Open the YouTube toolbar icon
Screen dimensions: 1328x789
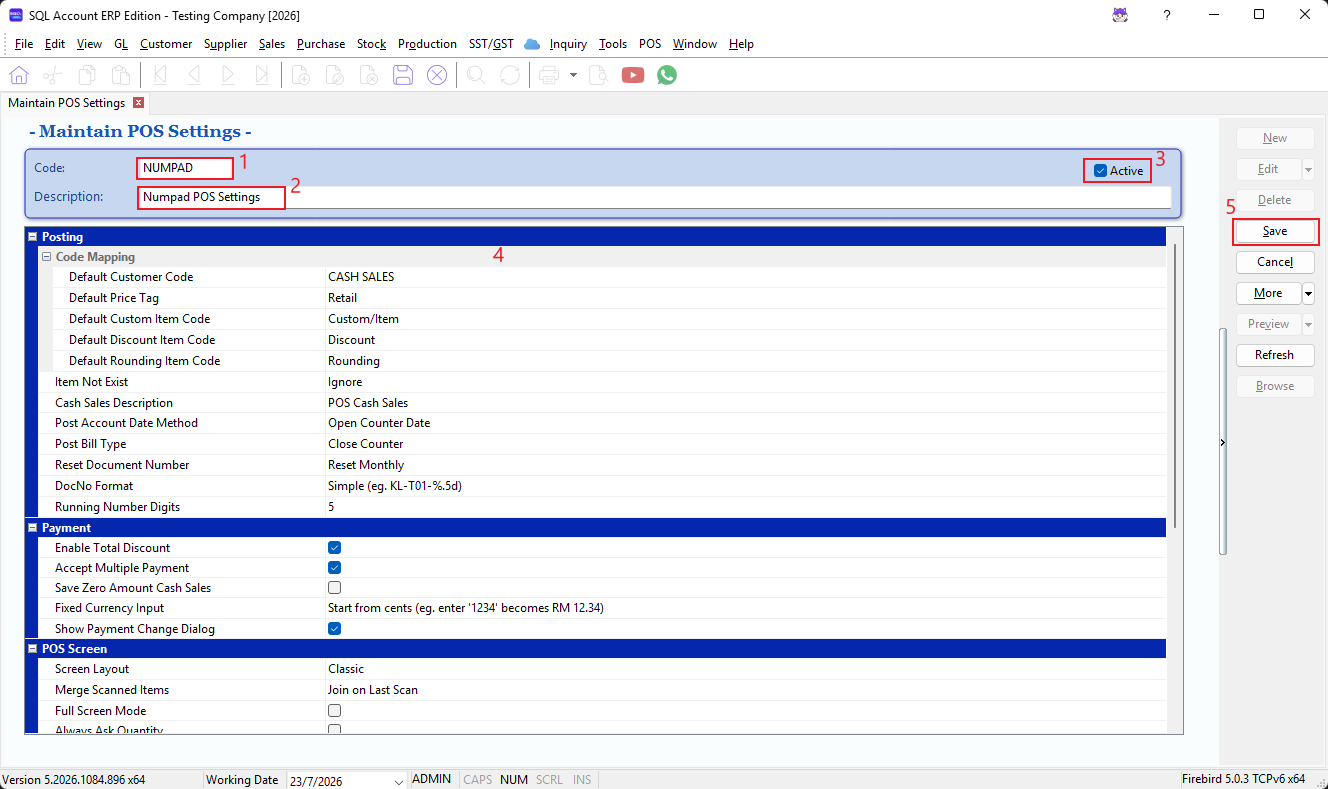[x=632, y=75]
